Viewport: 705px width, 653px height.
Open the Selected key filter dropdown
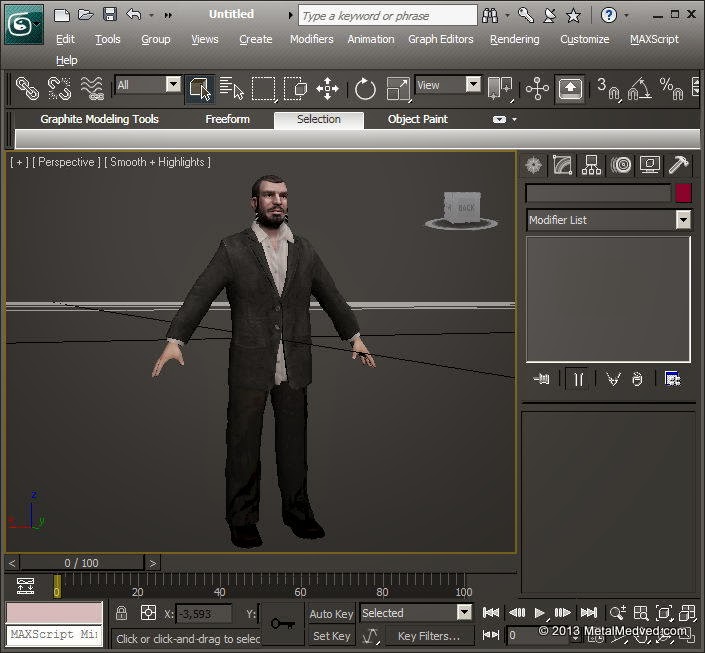464,613
